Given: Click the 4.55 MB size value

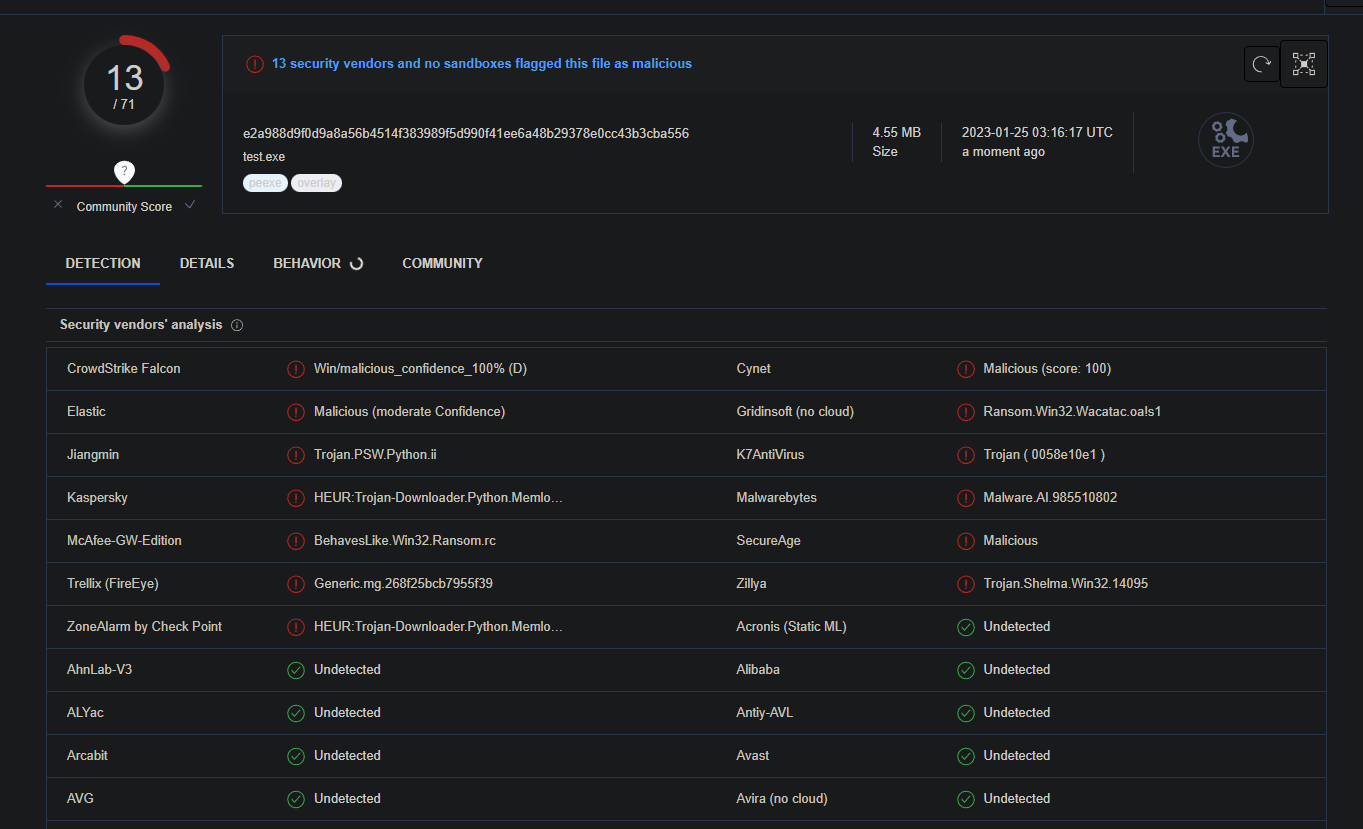Looking at the screenshot, I should [x=897, y=132].
